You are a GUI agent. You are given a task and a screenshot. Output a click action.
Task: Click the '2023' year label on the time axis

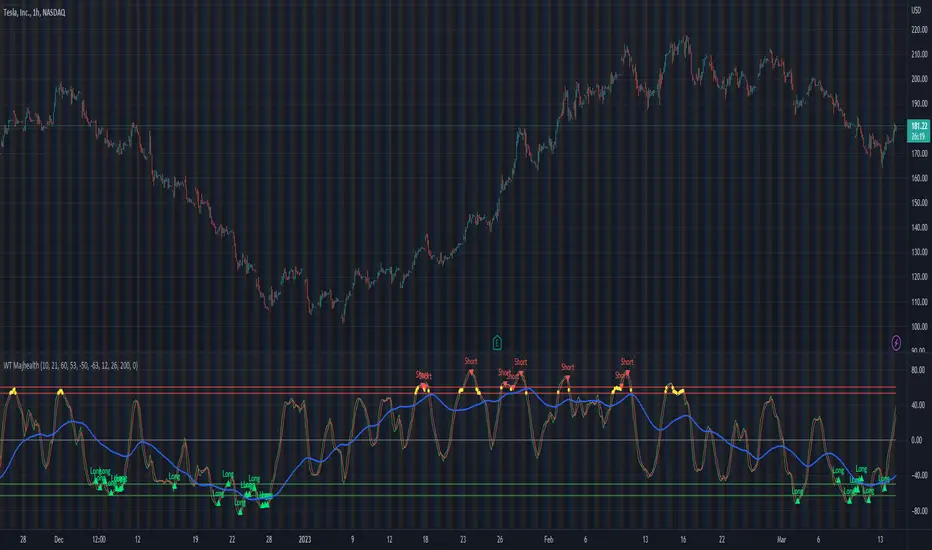305,539
